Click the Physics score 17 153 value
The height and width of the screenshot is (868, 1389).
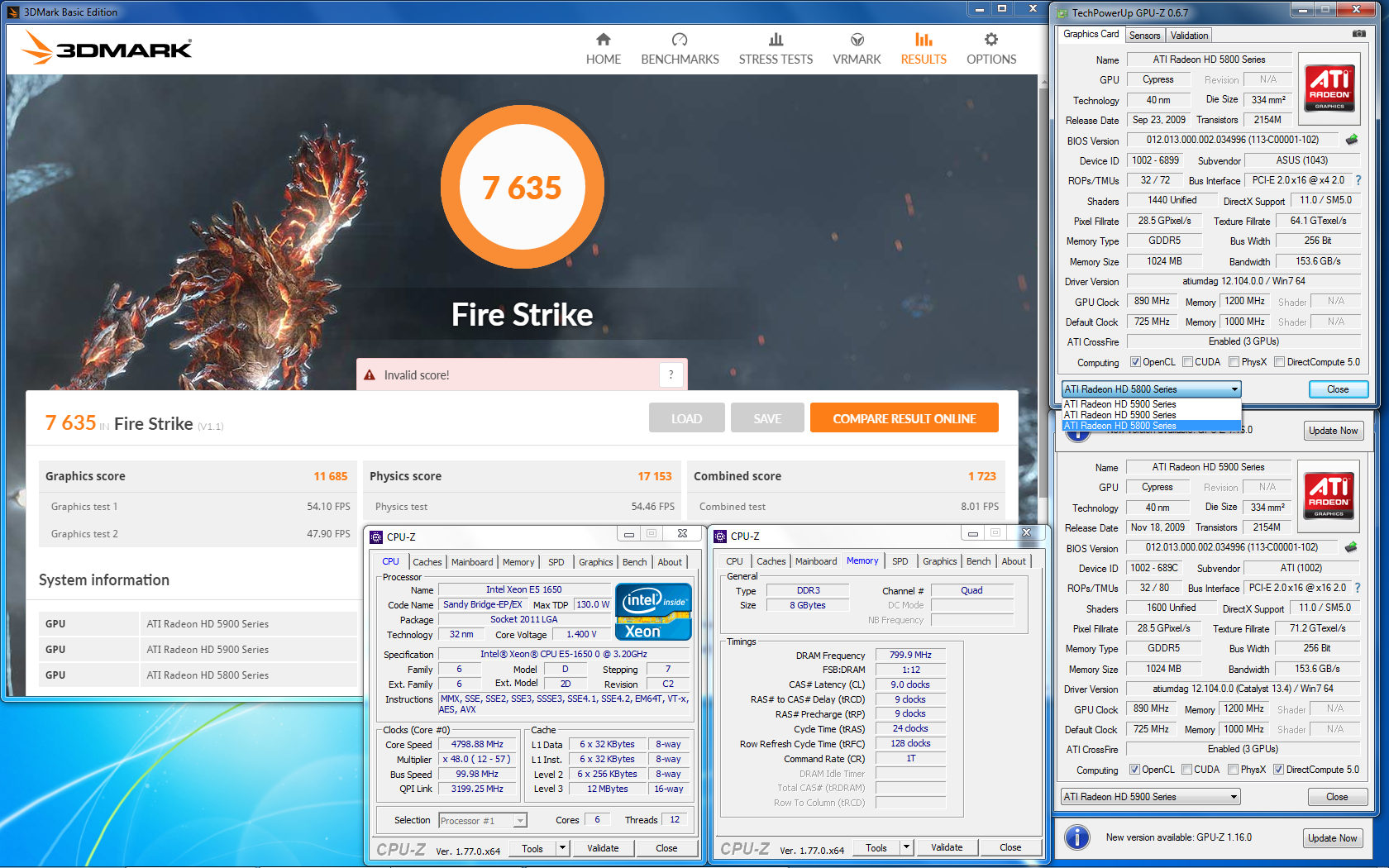[654, 476]
